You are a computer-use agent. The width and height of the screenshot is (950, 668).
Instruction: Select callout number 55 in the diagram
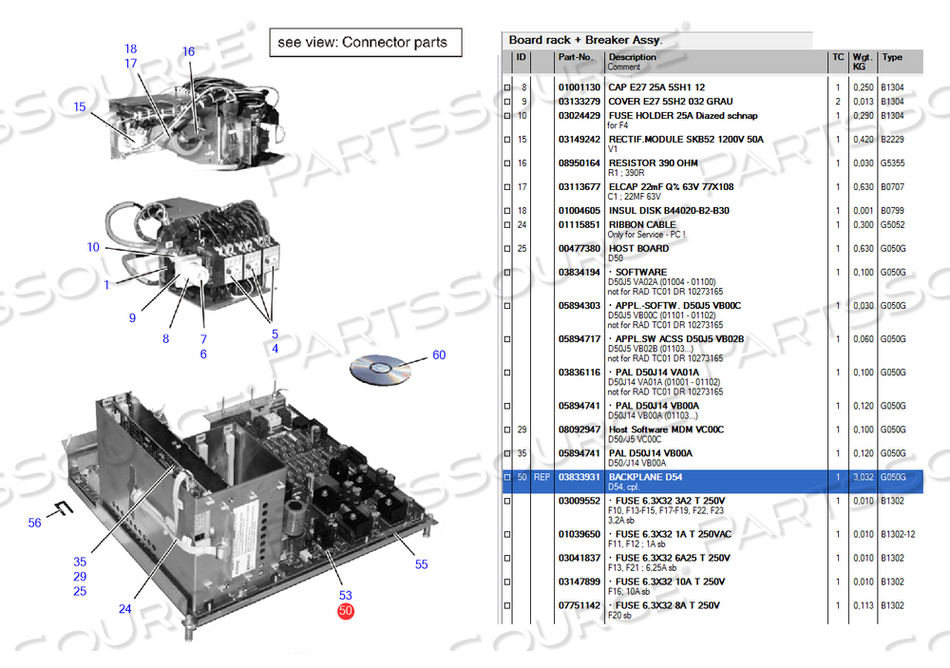[x=421, y=564]
